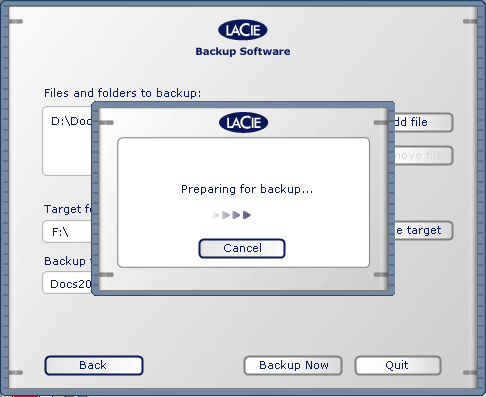The image size is (486, 397).
Task: Click the Change target button
Action: pos(424,230)
